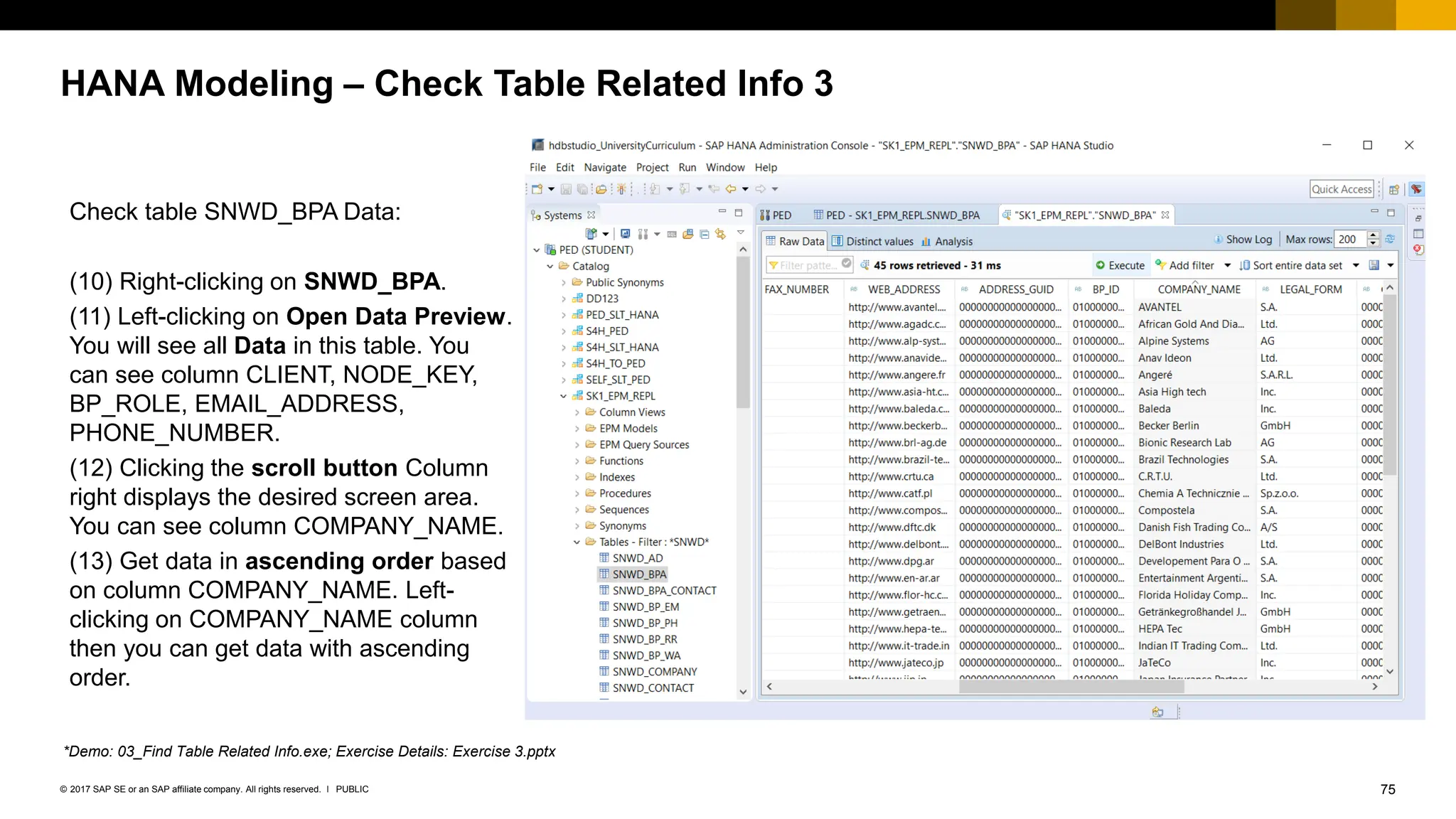Click the grey Forward arrow icon
The width and height of the screenshot is (1456, 819).
[x=760, y=189]
